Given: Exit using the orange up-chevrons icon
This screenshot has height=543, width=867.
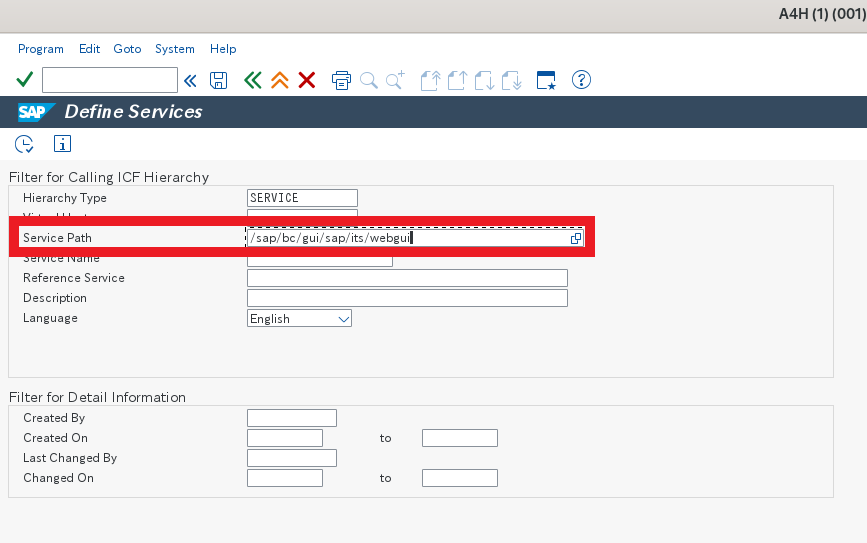Looking at the screenshot, I should [280, 80].
